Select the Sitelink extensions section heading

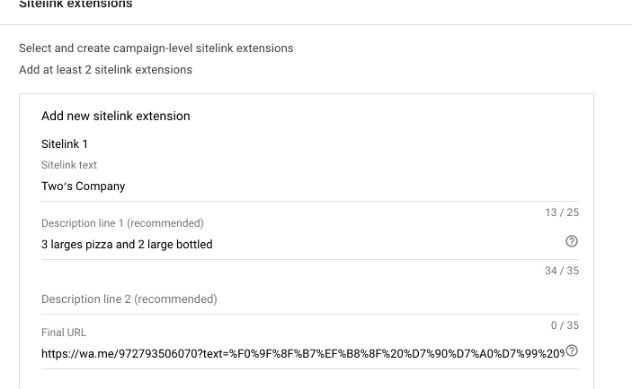click(x=76, y=4)
